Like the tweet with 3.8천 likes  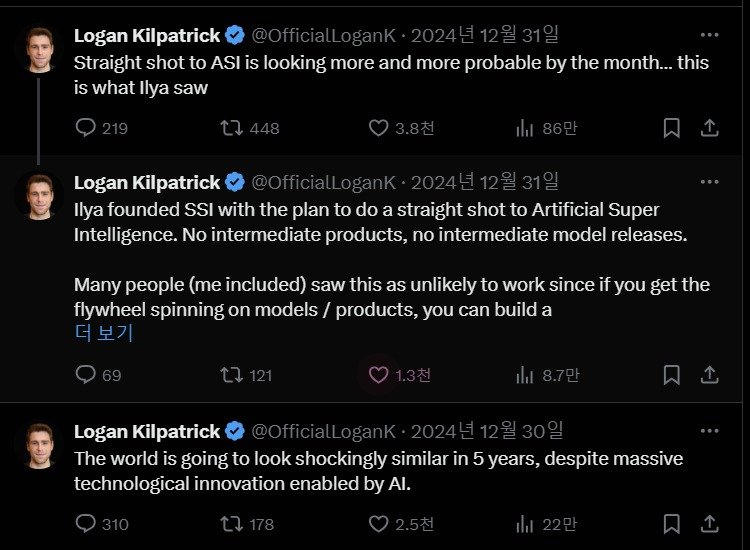click(x=379, y=128)
